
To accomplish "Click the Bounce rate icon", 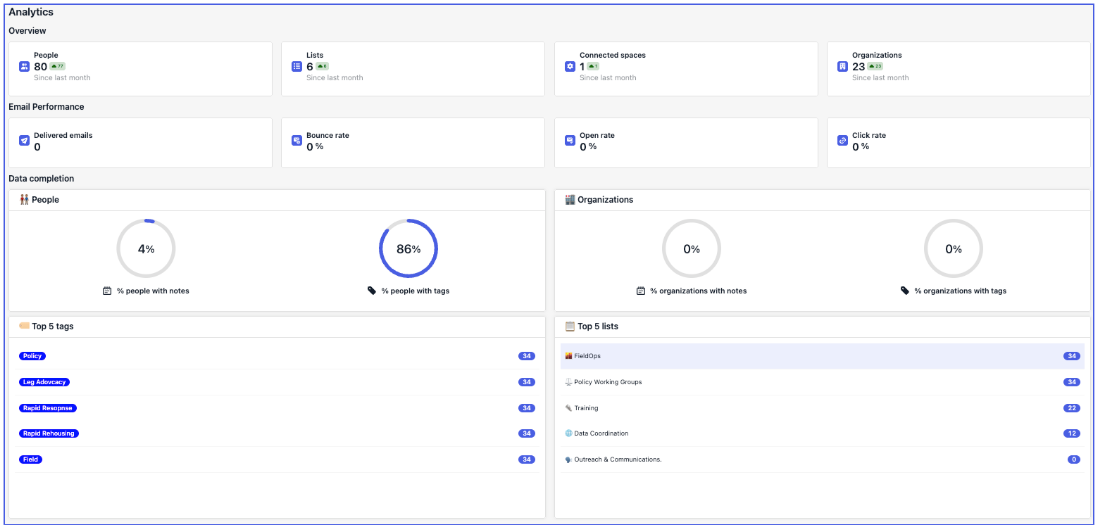I will click(297, 141).
